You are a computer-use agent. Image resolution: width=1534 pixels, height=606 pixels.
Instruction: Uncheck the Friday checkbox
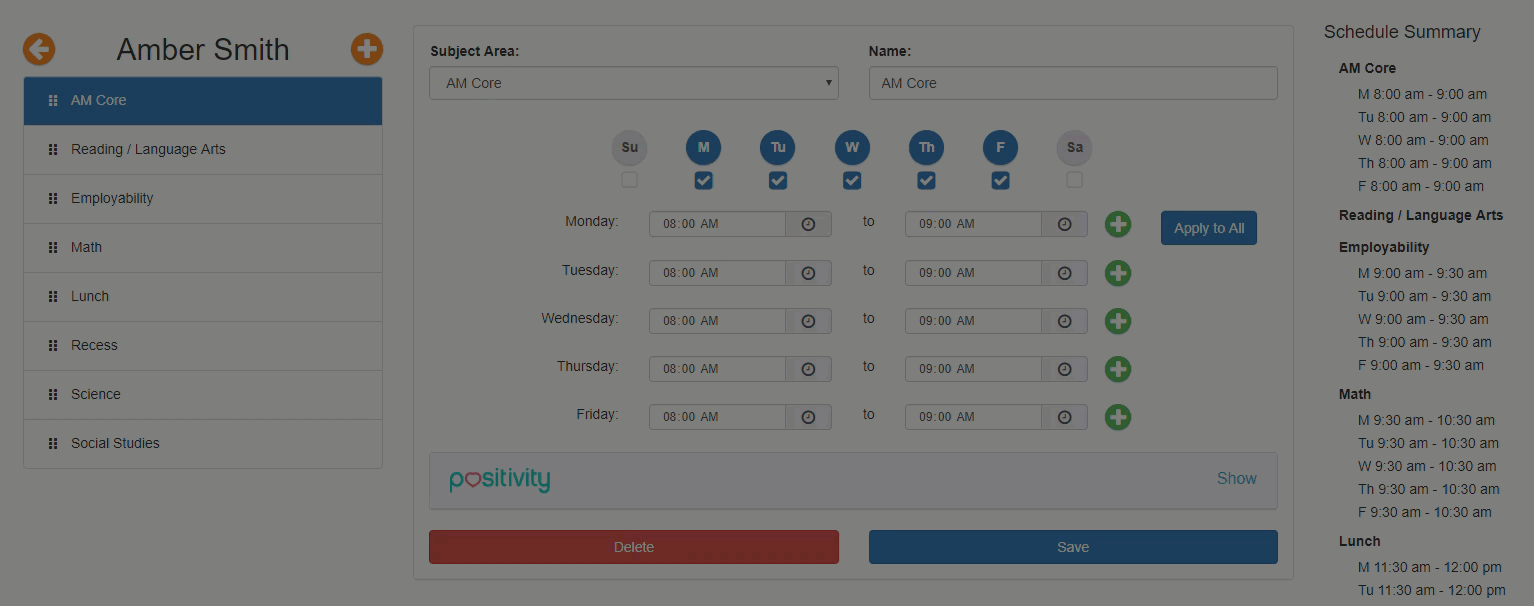pos(1000,180)
